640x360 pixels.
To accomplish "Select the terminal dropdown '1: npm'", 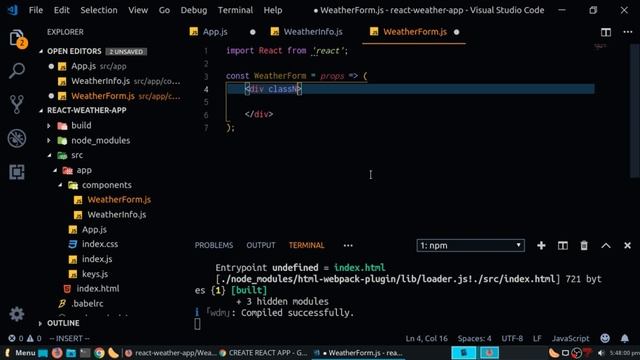I will [470, 245].
